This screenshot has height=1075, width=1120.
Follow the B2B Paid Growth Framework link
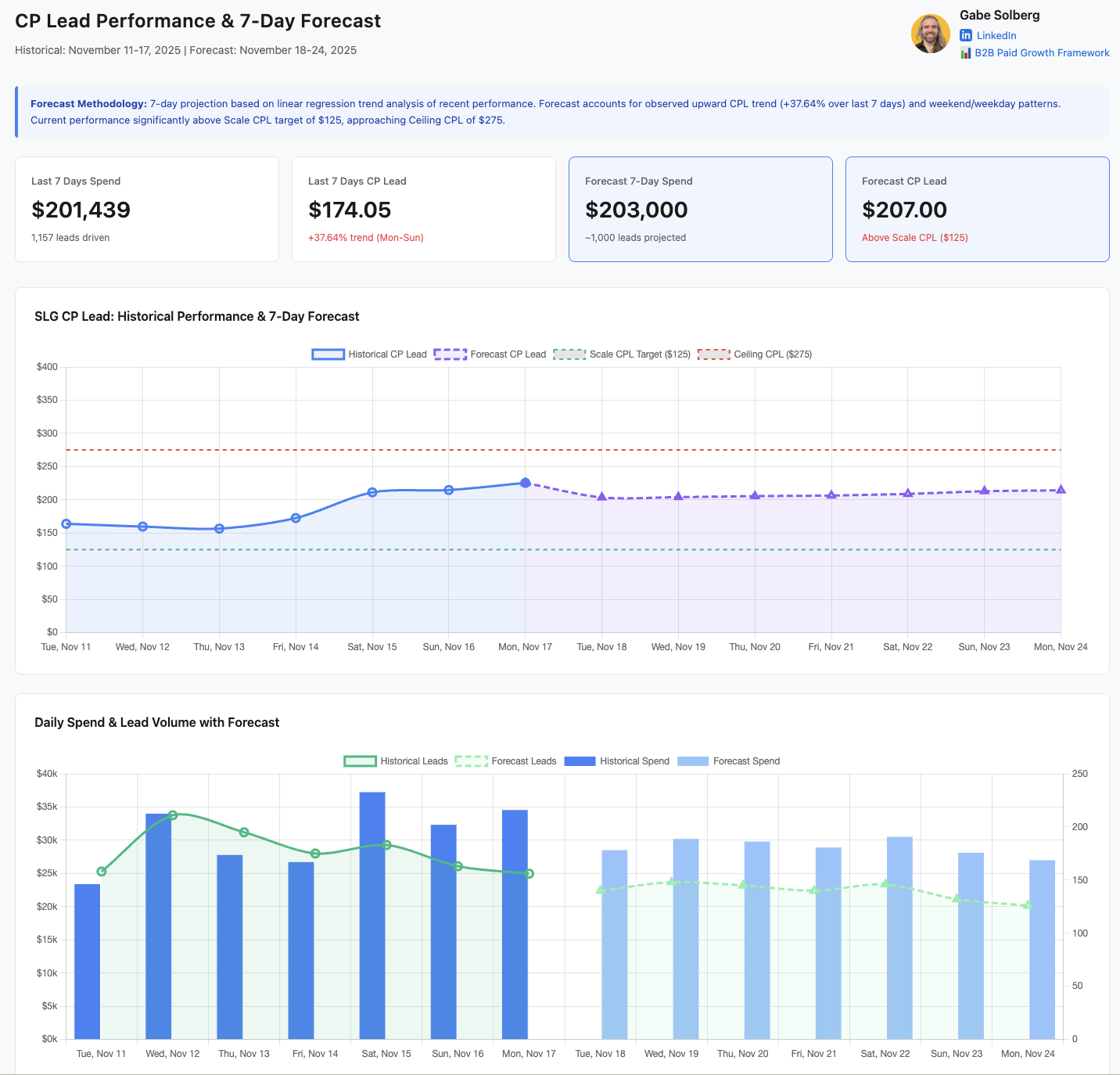(x=1042, y=52)
